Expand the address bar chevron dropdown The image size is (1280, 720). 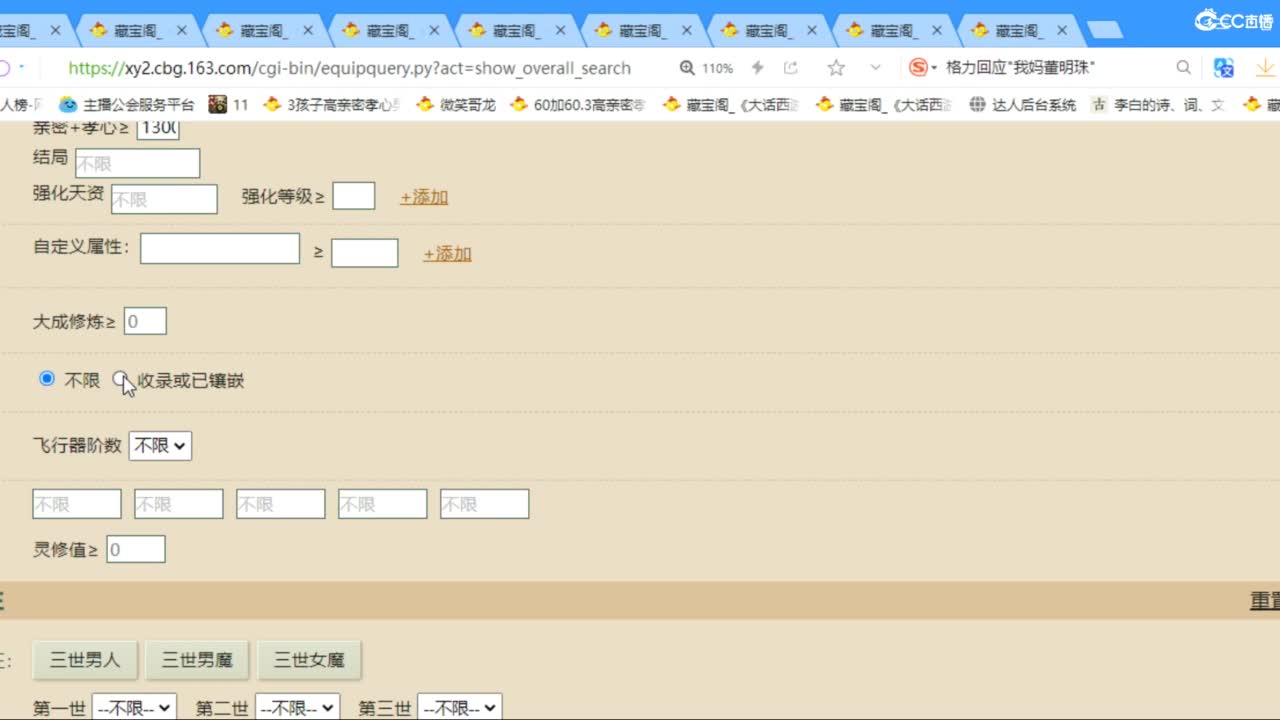point(875,68)
